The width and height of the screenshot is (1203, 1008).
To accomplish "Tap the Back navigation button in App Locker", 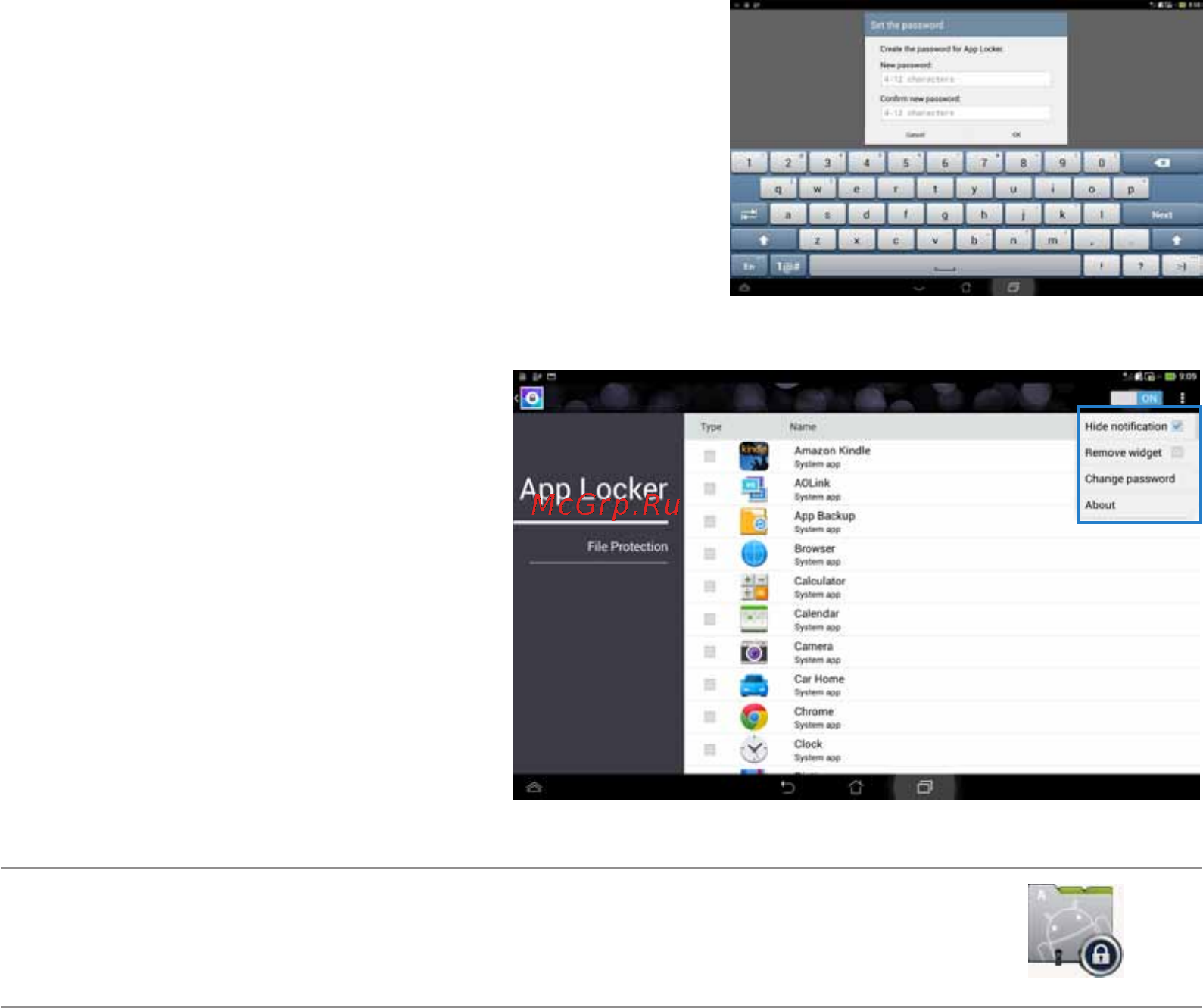I will pyautogui.click(x=787, y=788).
